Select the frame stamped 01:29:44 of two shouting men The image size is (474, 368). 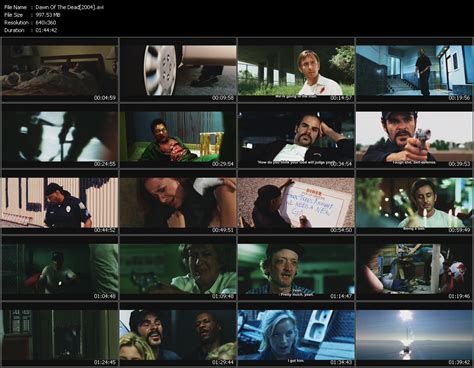click(178, 334)
